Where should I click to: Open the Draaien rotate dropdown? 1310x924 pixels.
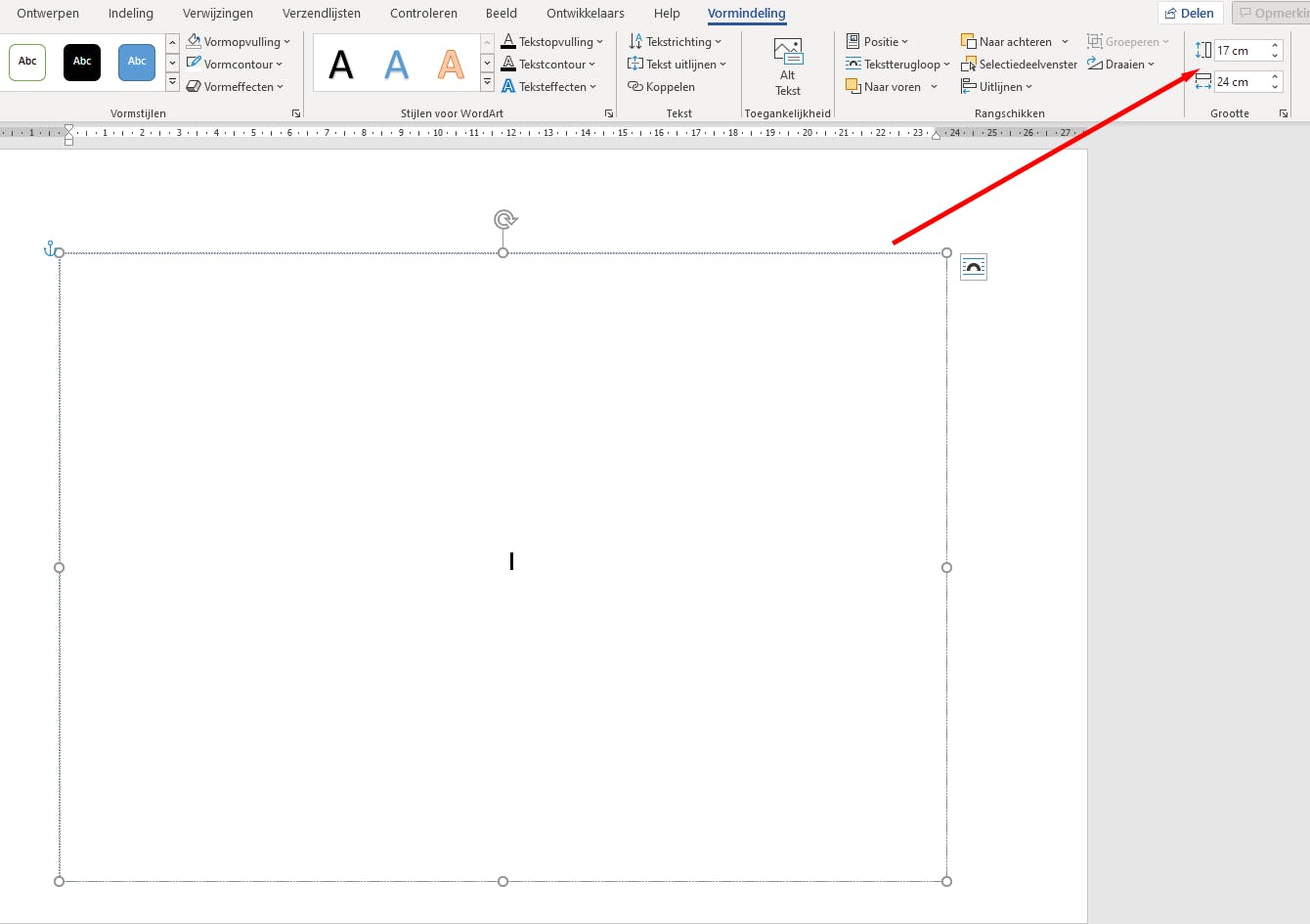coord(1121,65)
